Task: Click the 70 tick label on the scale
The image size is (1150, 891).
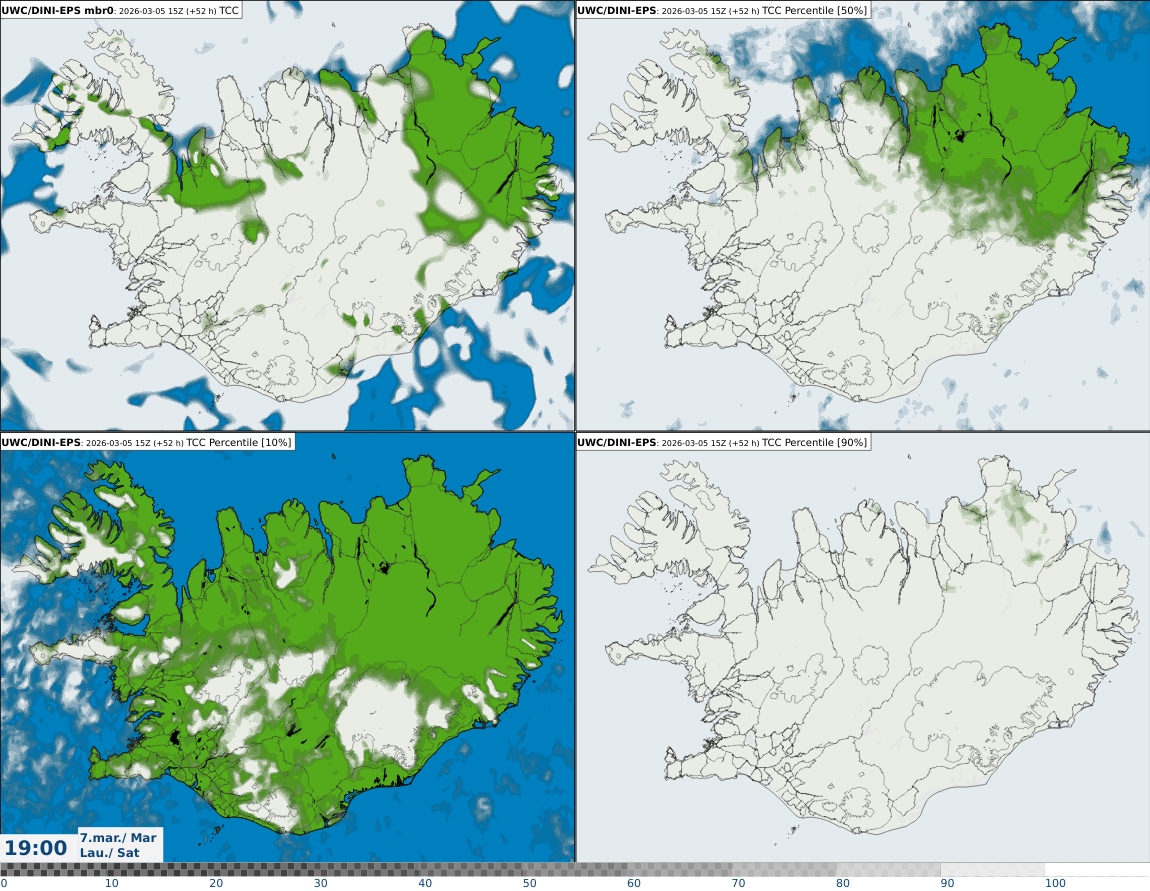Action: click(x=739, y=883)
